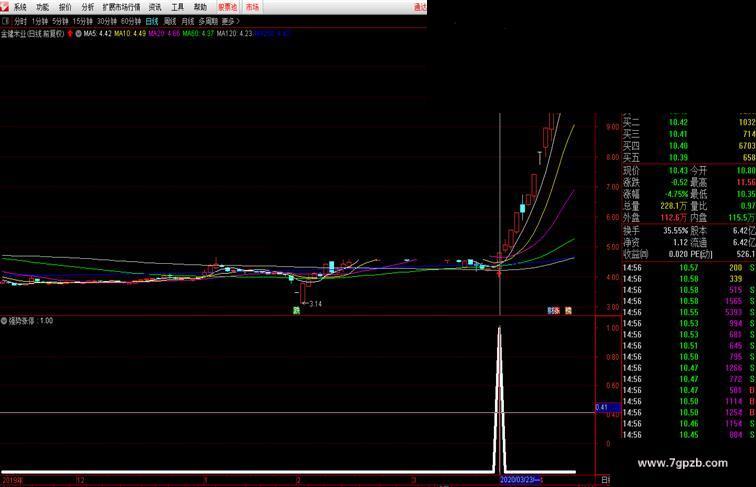Select the 周线 weekly period
Image resolution: width=756 pixels, height=487 pixels.
(x=170, y=21)
